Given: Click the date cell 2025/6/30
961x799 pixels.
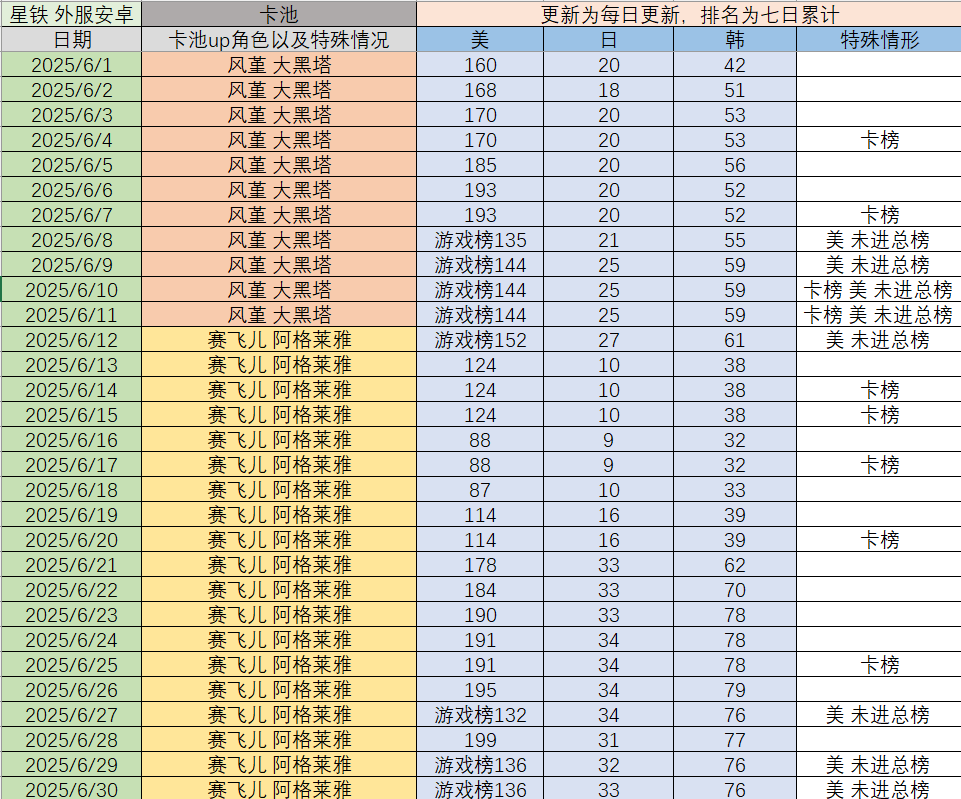Looking at the screenshot, I should tap(71, 790).
